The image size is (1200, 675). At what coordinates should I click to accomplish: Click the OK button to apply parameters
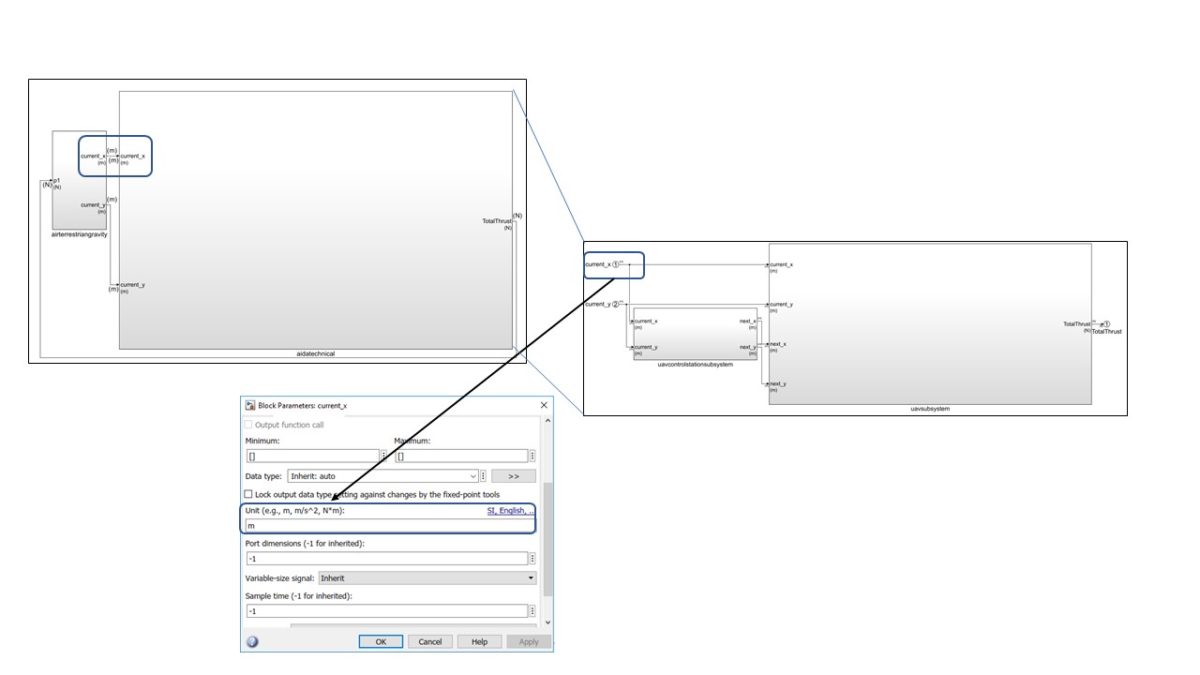[x=380, y=641]
